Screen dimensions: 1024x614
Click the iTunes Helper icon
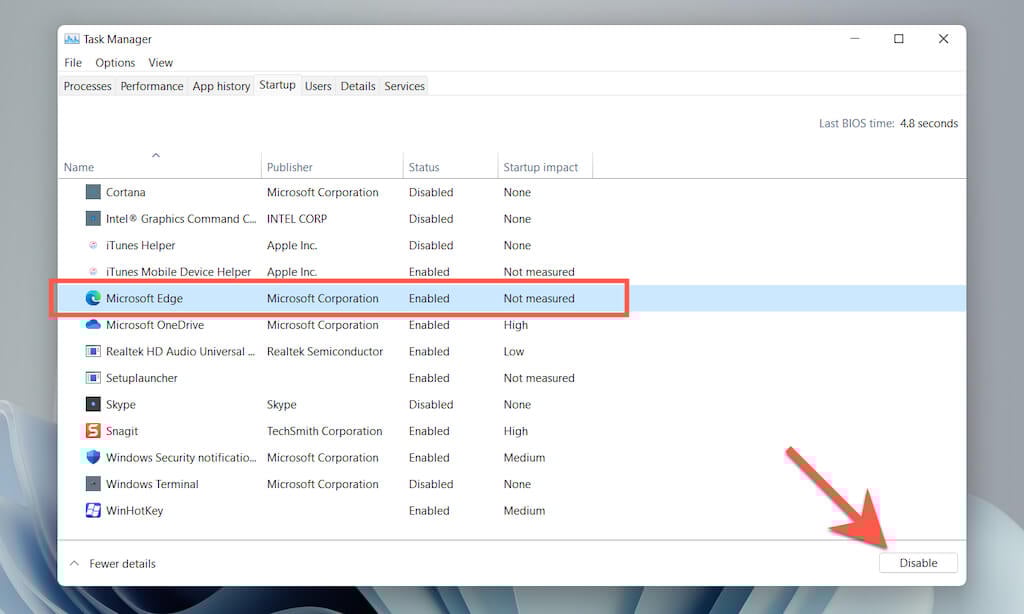(x=93, y=245)
